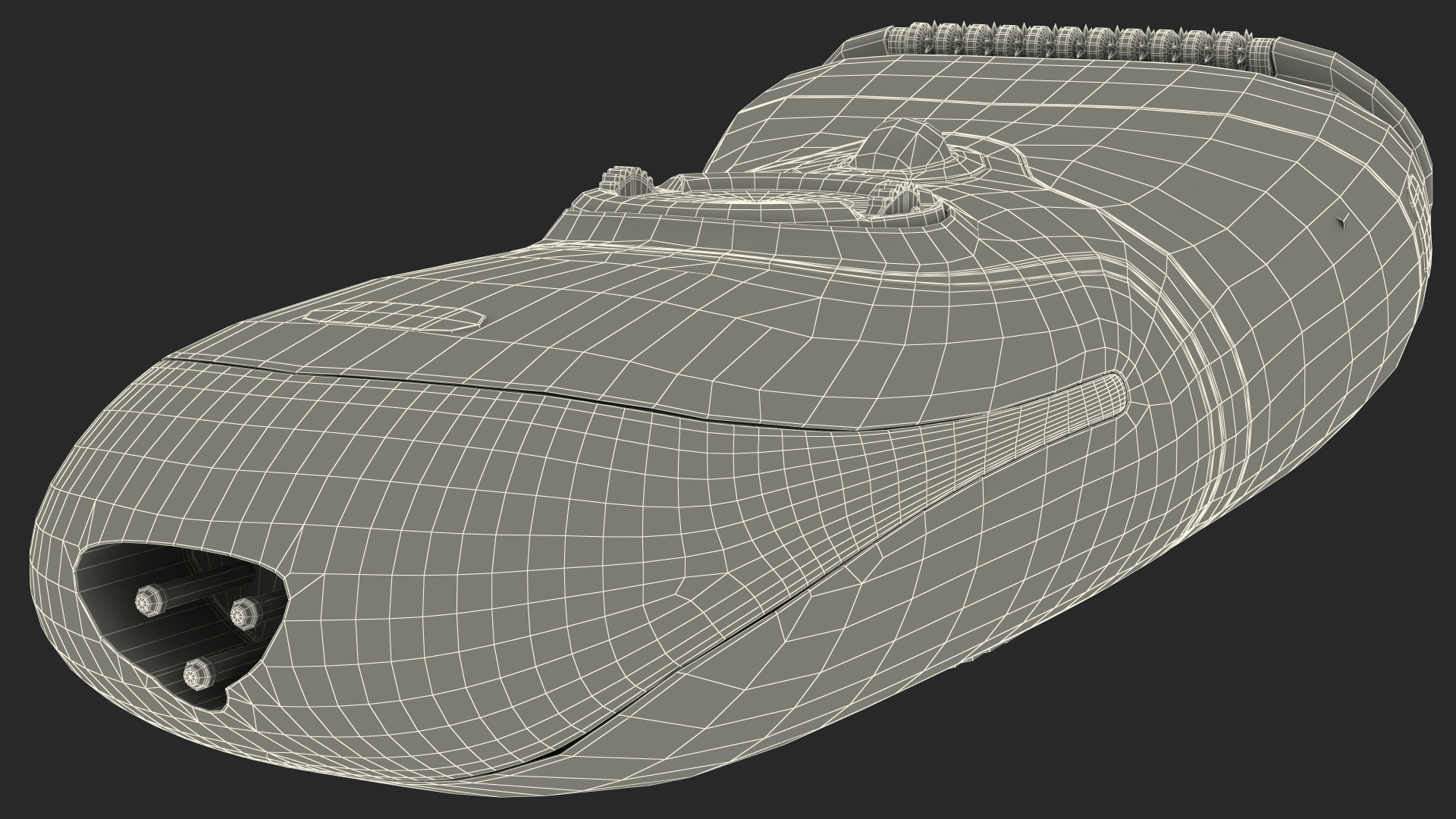Click the bottom hex bolt inside the opening
The width and height of the screenshot is (1456, 819).
[197, 672]
